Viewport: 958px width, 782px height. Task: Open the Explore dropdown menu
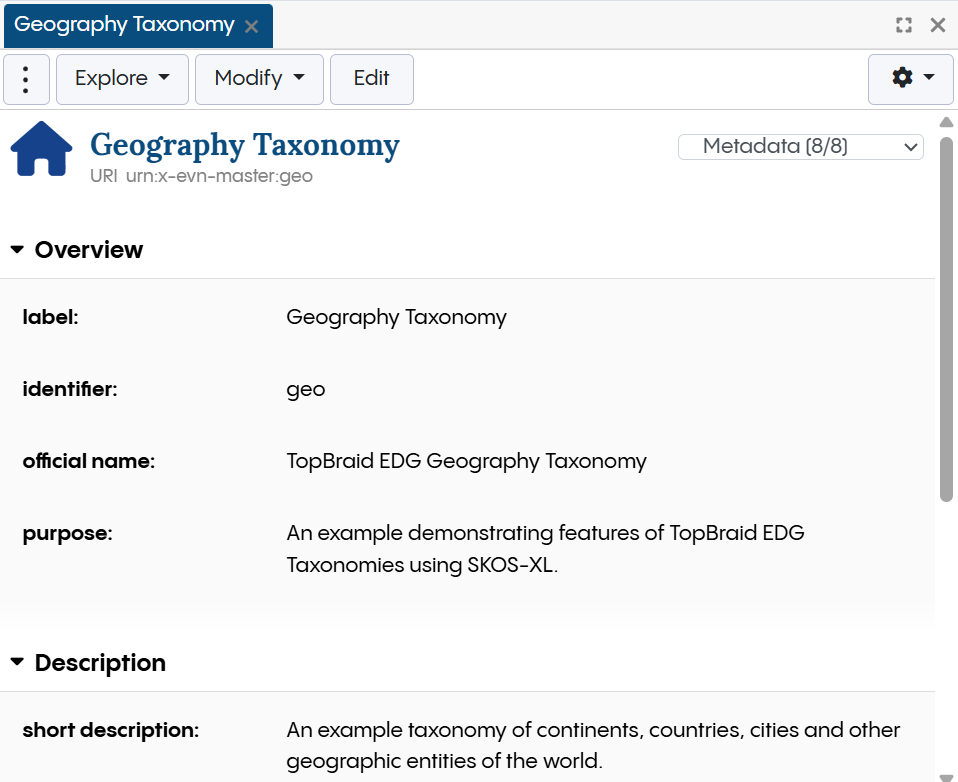[x=122, y=79]
